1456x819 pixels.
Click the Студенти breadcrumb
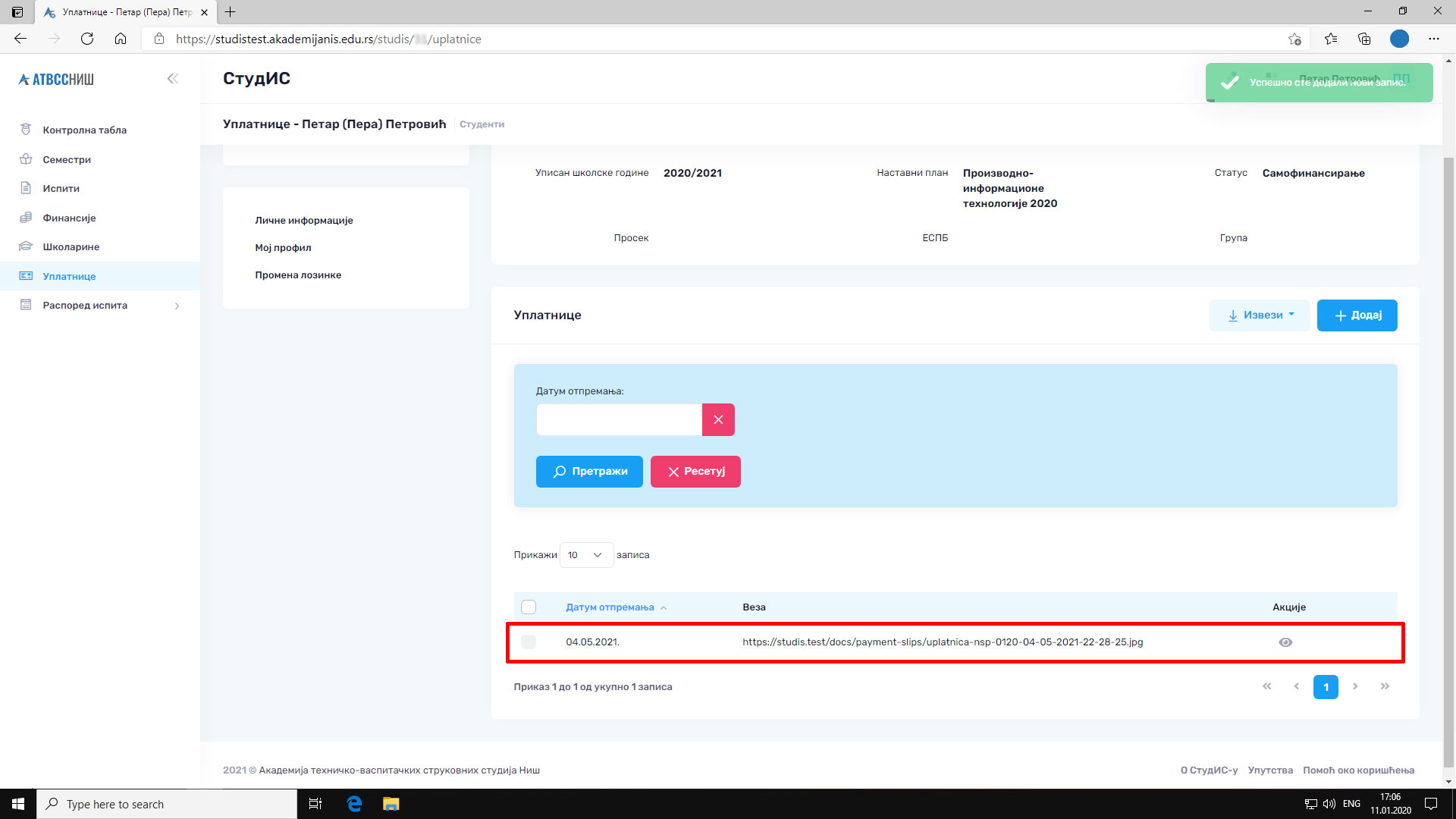[482, 124]
